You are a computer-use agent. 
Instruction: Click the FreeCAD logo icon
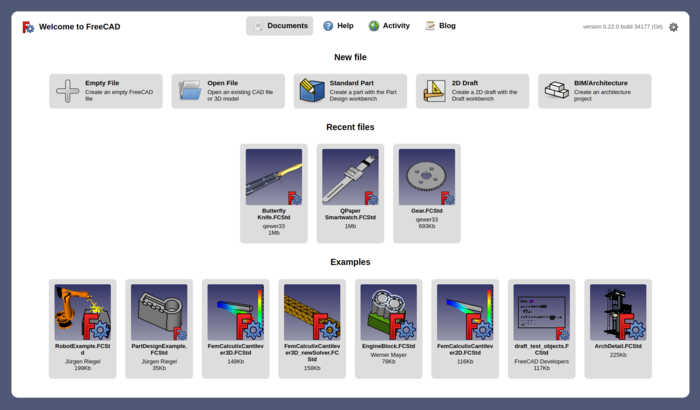[x=28, y=27]
